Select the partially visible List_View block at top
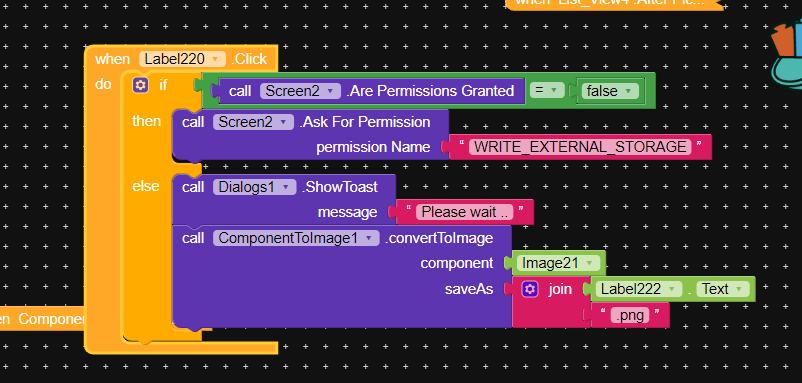The width and height of the screenshot is (802, 383). 614,3
